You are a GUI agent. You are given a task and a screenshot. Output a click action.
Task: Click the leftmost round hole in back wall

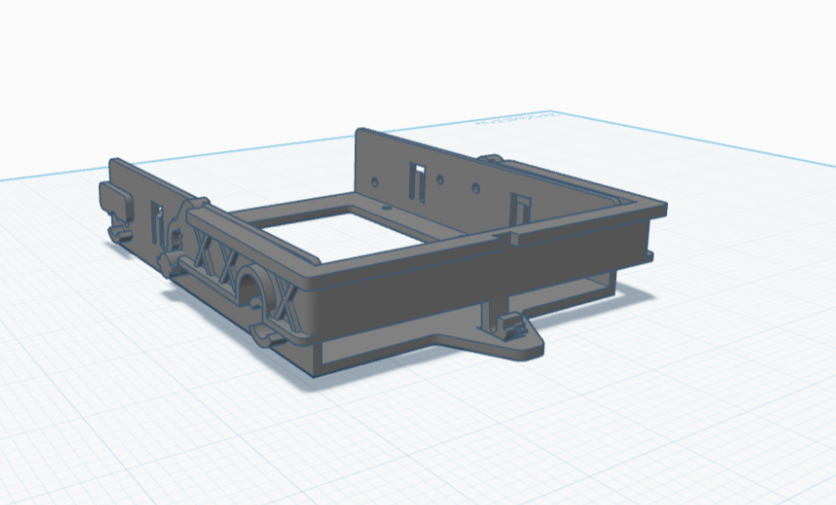click(375, 183)
